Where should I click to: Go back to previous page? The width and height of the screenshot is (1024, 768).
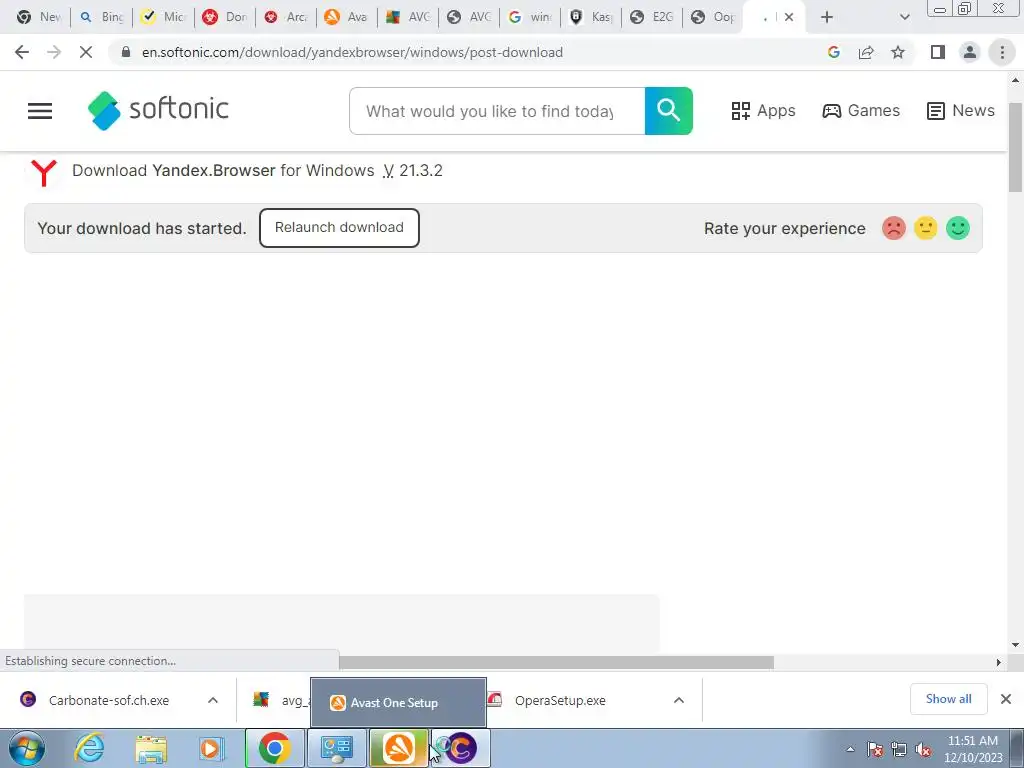coord(22,52)
